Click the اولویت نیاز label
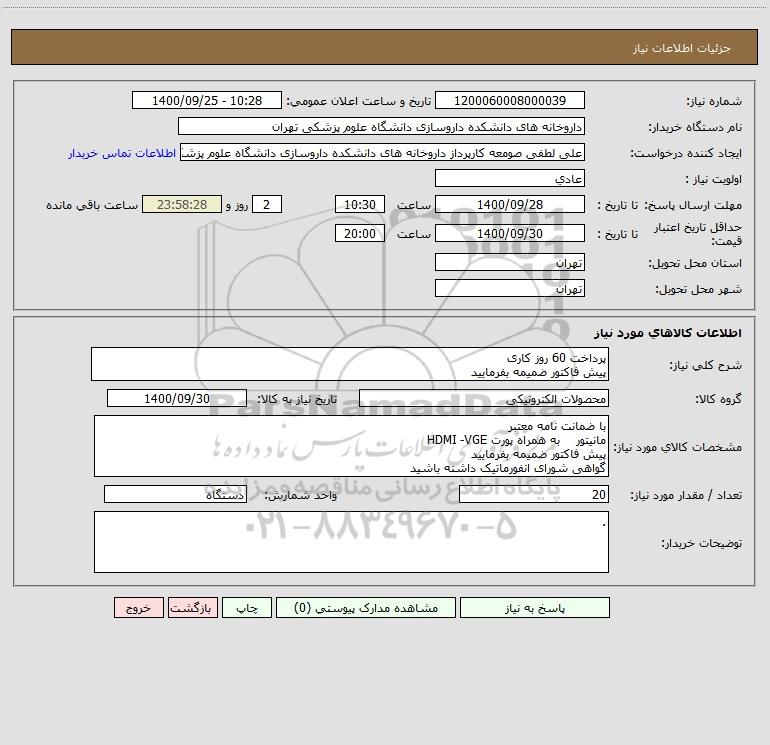 (x=714, y=180)
